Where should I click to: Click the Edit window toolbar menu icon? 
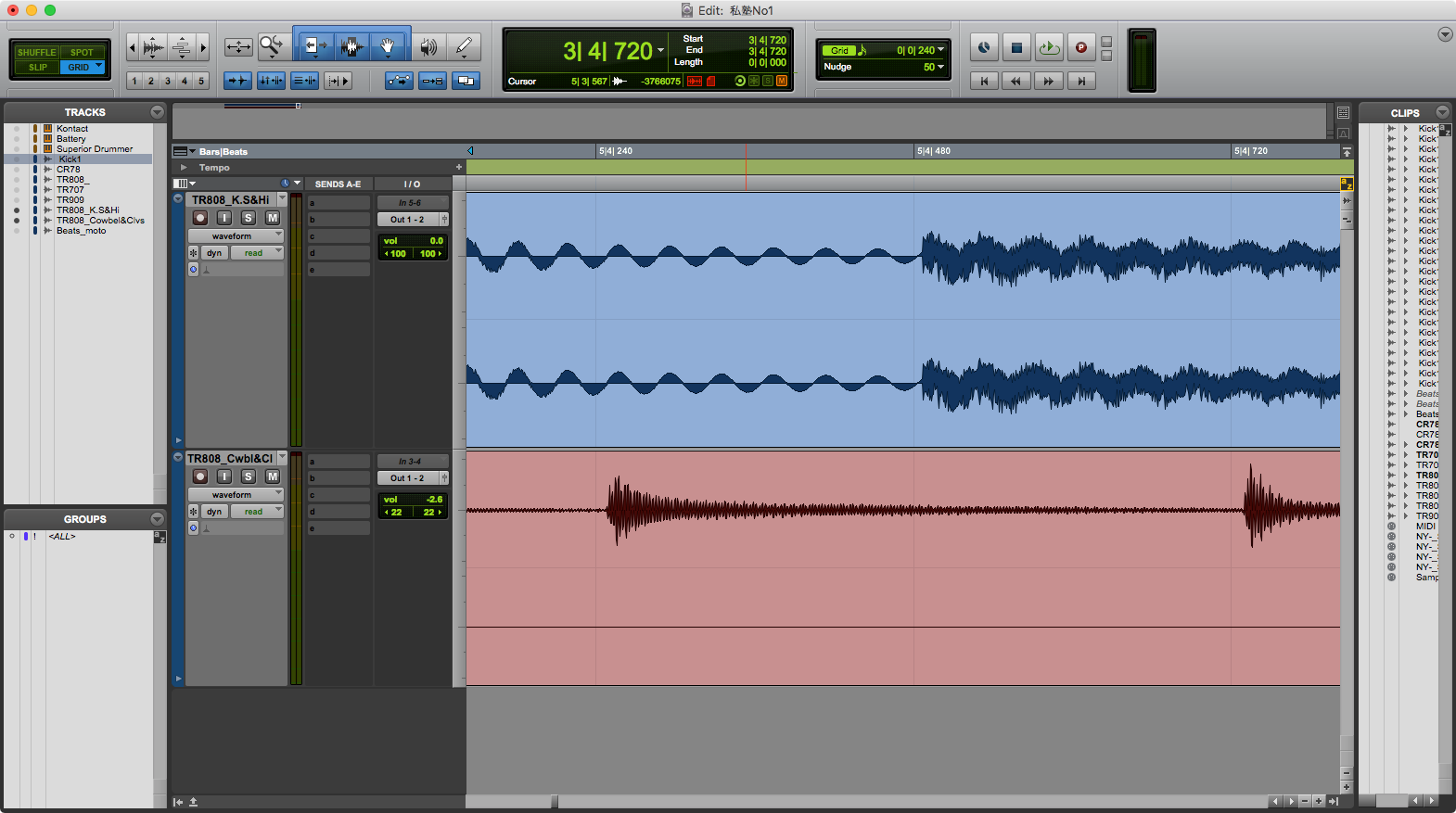pos(1445,34)
